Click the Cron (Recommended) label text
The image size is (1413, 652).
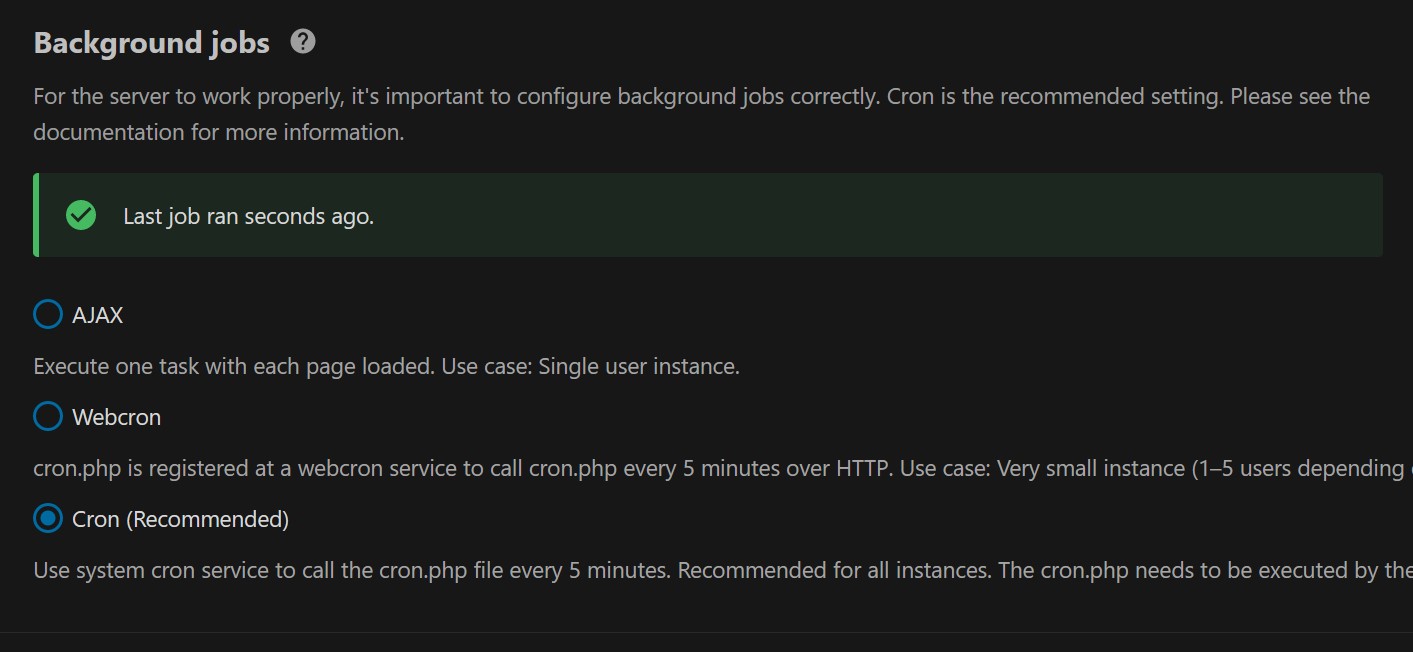click(x=181, y=519)
